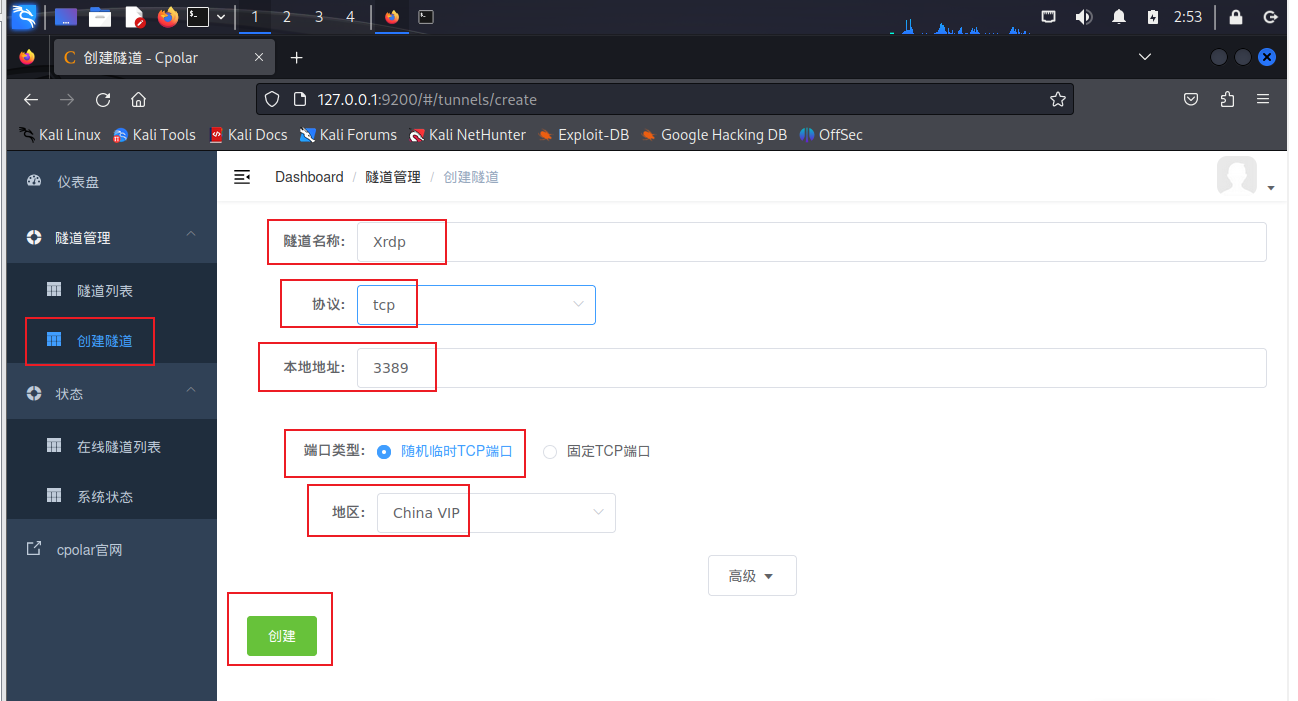This screenshot has width=1298, height=701.
Task: Open the OffSec bookmark
Action: coord(831,135)
